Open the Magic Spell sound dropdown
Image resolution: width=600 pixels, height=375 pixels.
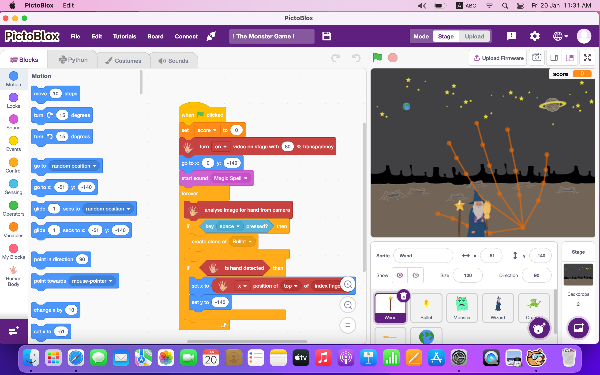pos(232,178)
